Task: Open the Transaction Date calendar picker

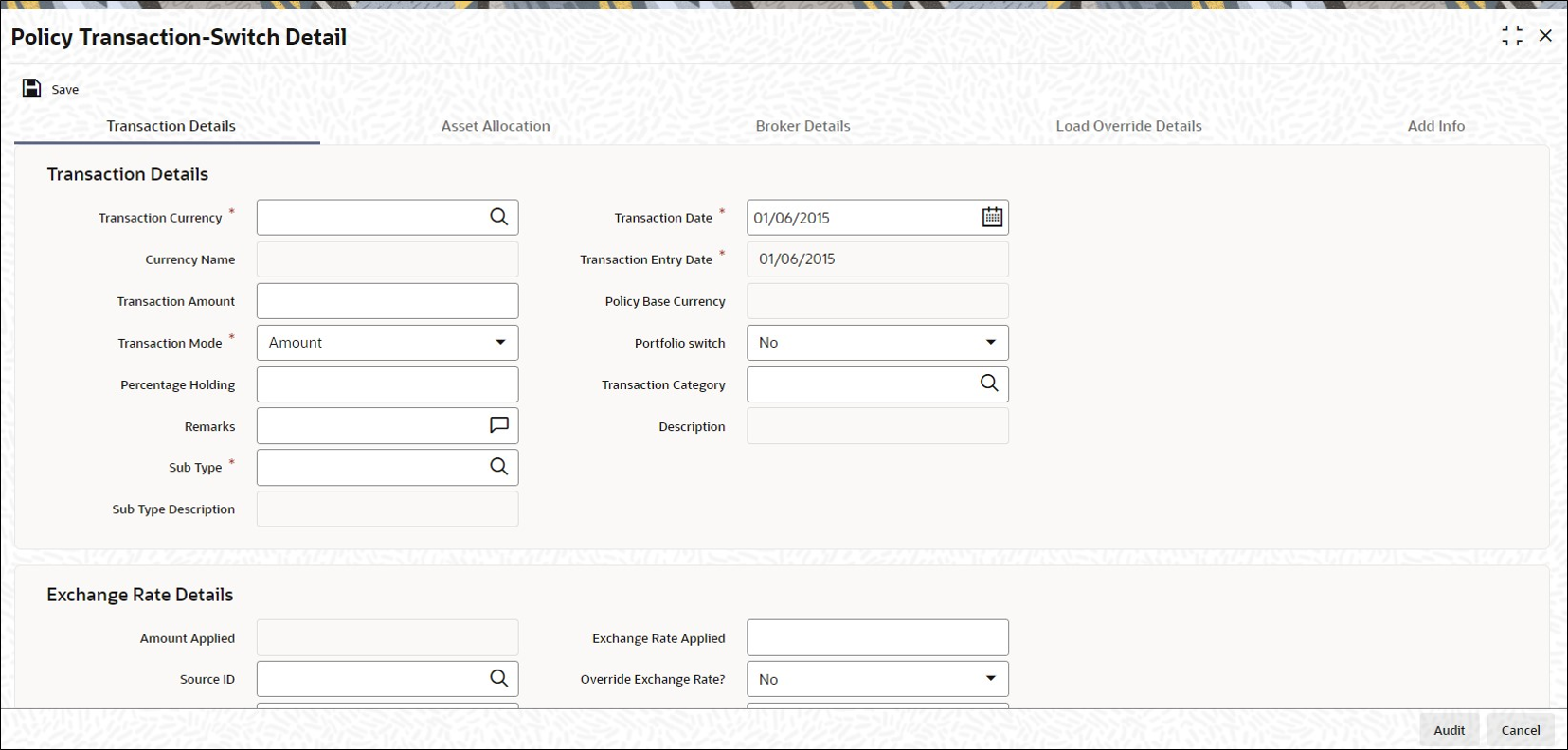Action: tap(992, 217)
